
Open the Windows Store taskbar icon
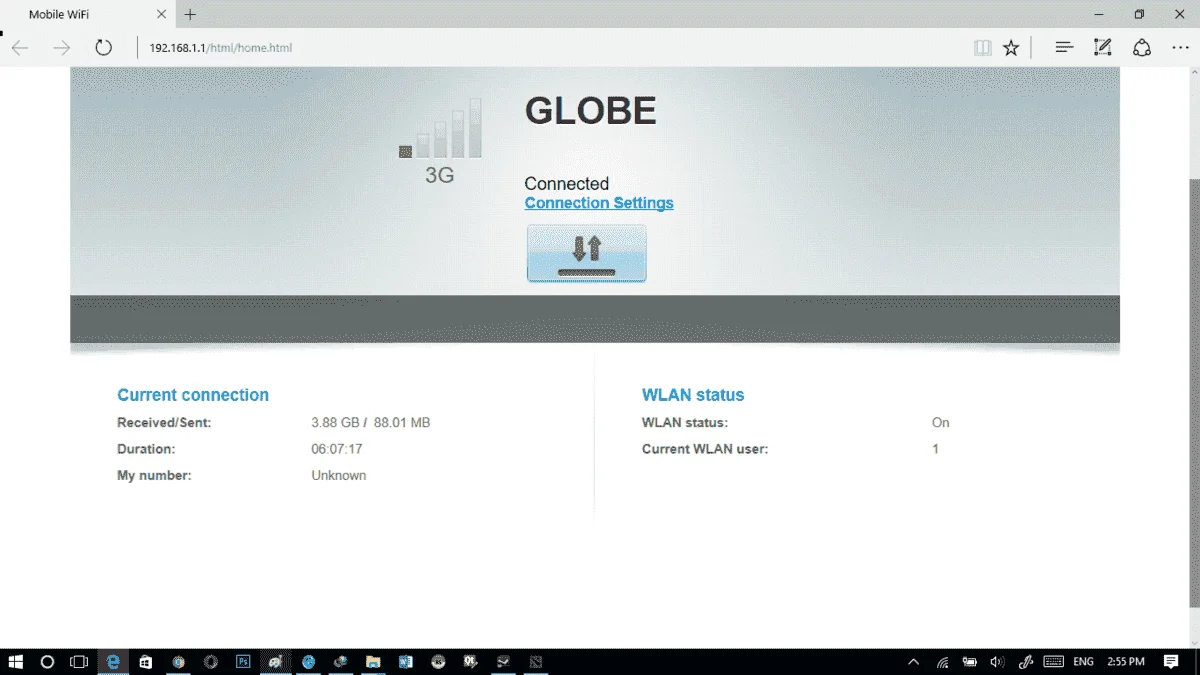(x=146, y=662)
